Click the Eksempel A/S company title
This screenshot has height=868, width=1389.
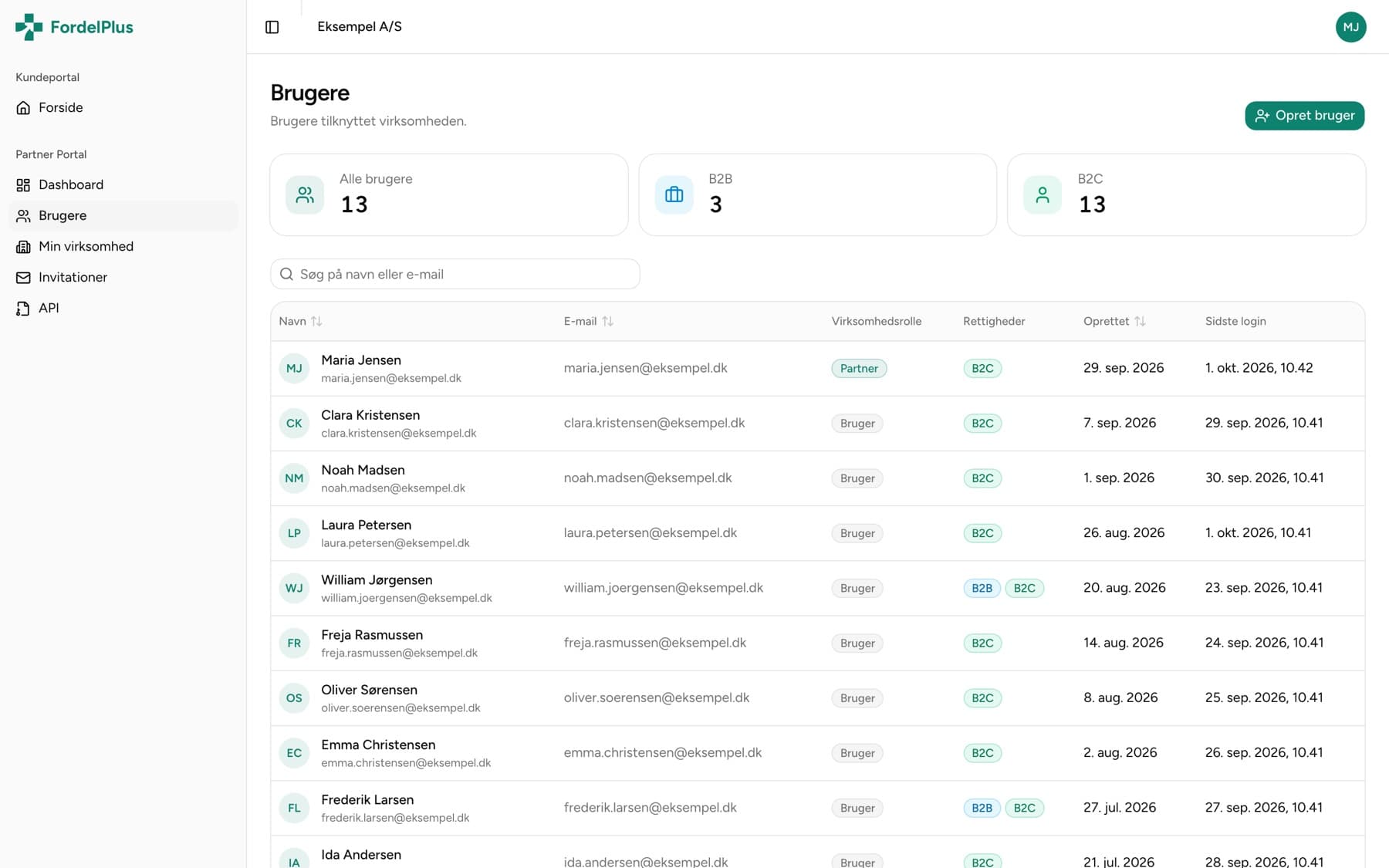(360, 27)
